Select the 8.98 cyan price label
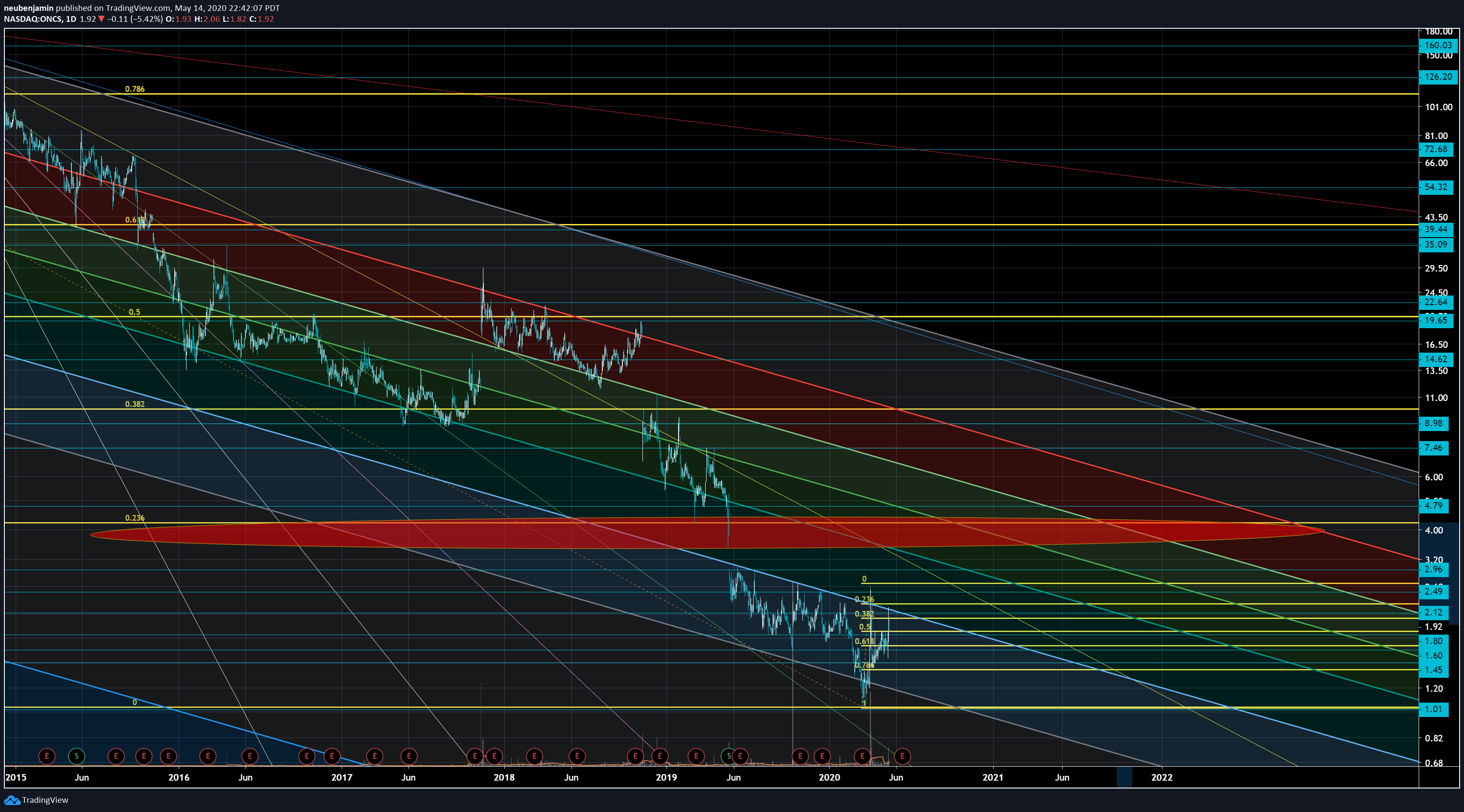 [x=1433, y=423]
